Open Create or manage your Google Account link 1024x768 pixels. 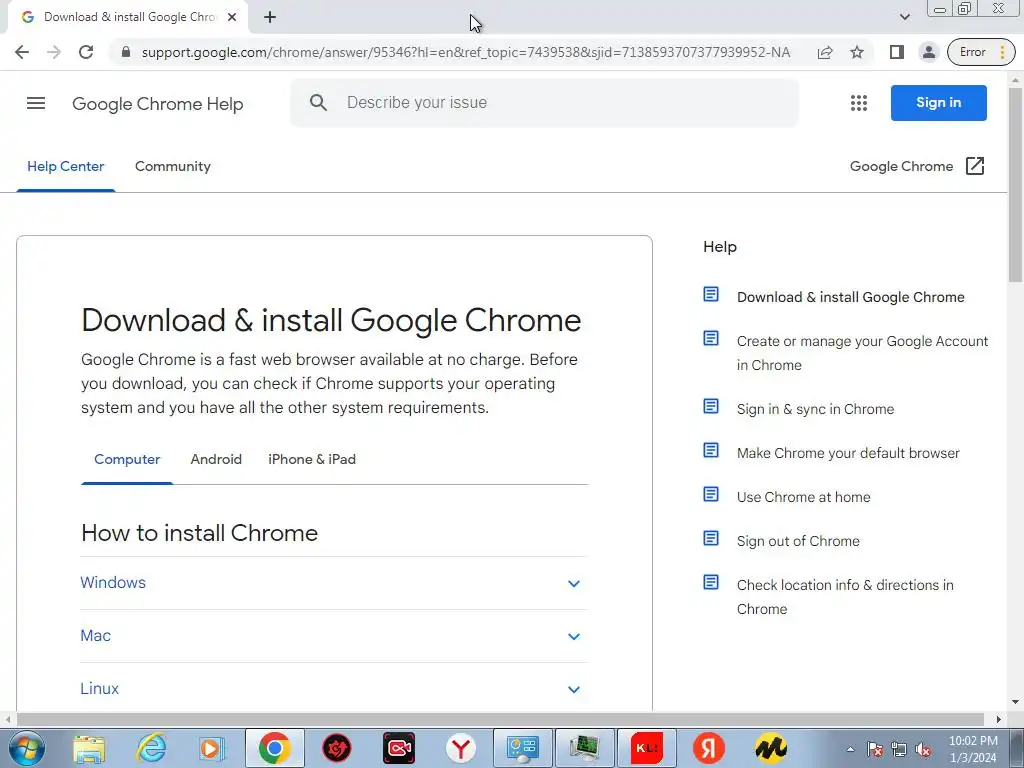pyautogui.click(x=862, y=353)
